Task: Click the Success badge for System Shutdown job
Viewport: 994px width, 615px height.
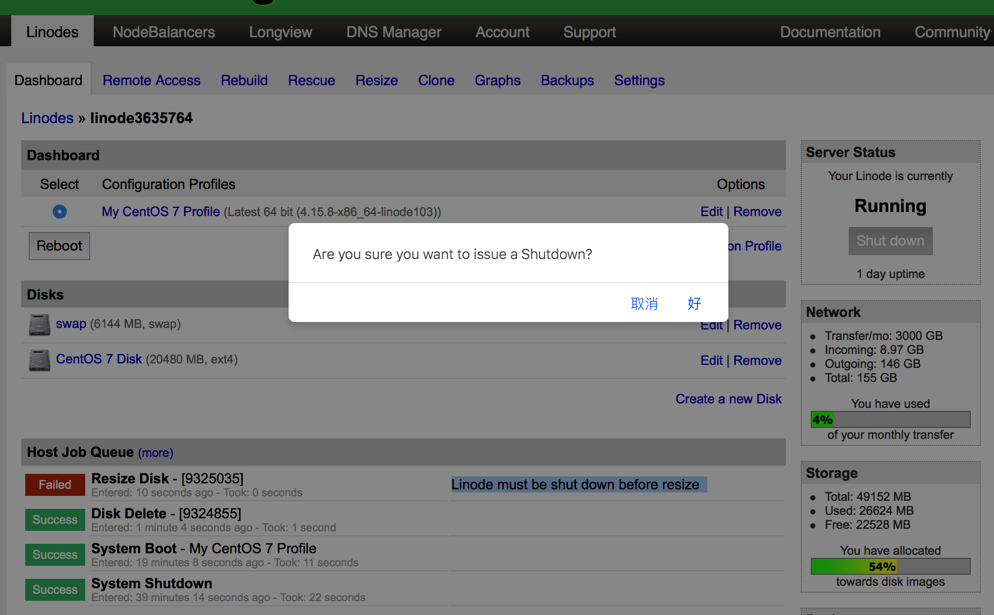Action: pos(55,589)
